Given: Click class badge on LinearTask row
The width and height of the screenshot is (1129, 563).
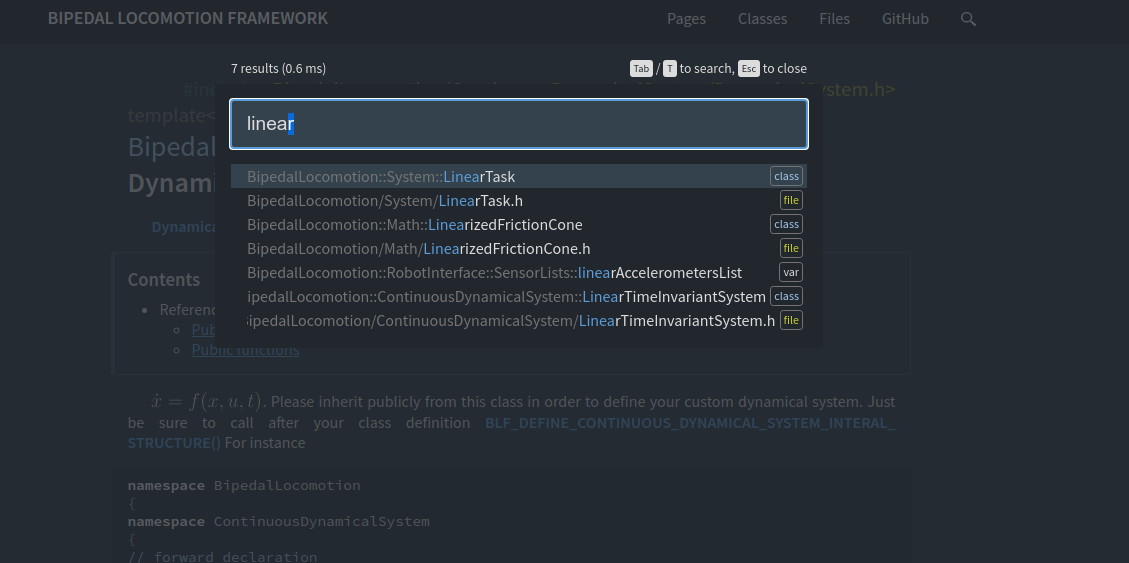Looking at the screenshot, I should (786, 176).
